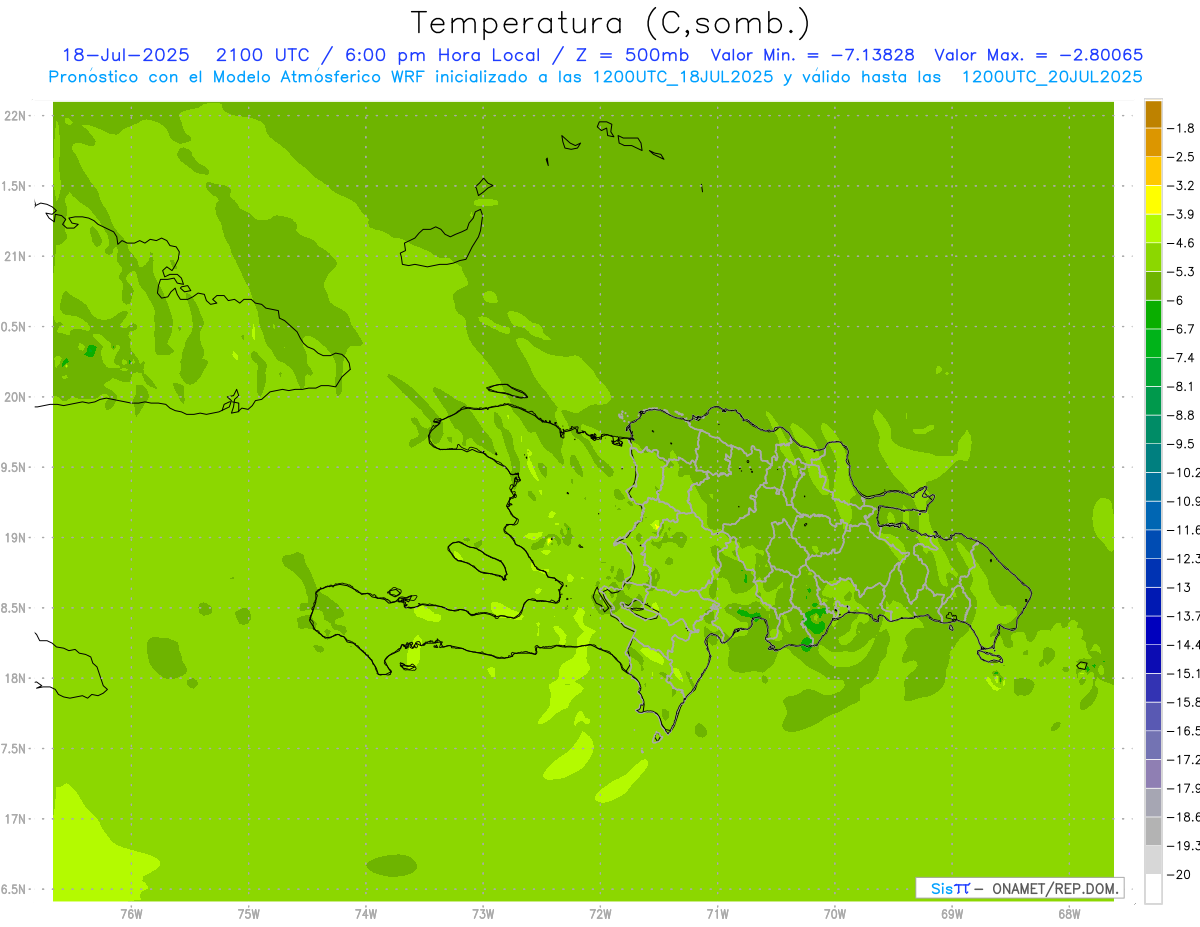Click the "-6" colorbar label
The width and height of the screenshot is (1200, 927).
coord(1177,300)
